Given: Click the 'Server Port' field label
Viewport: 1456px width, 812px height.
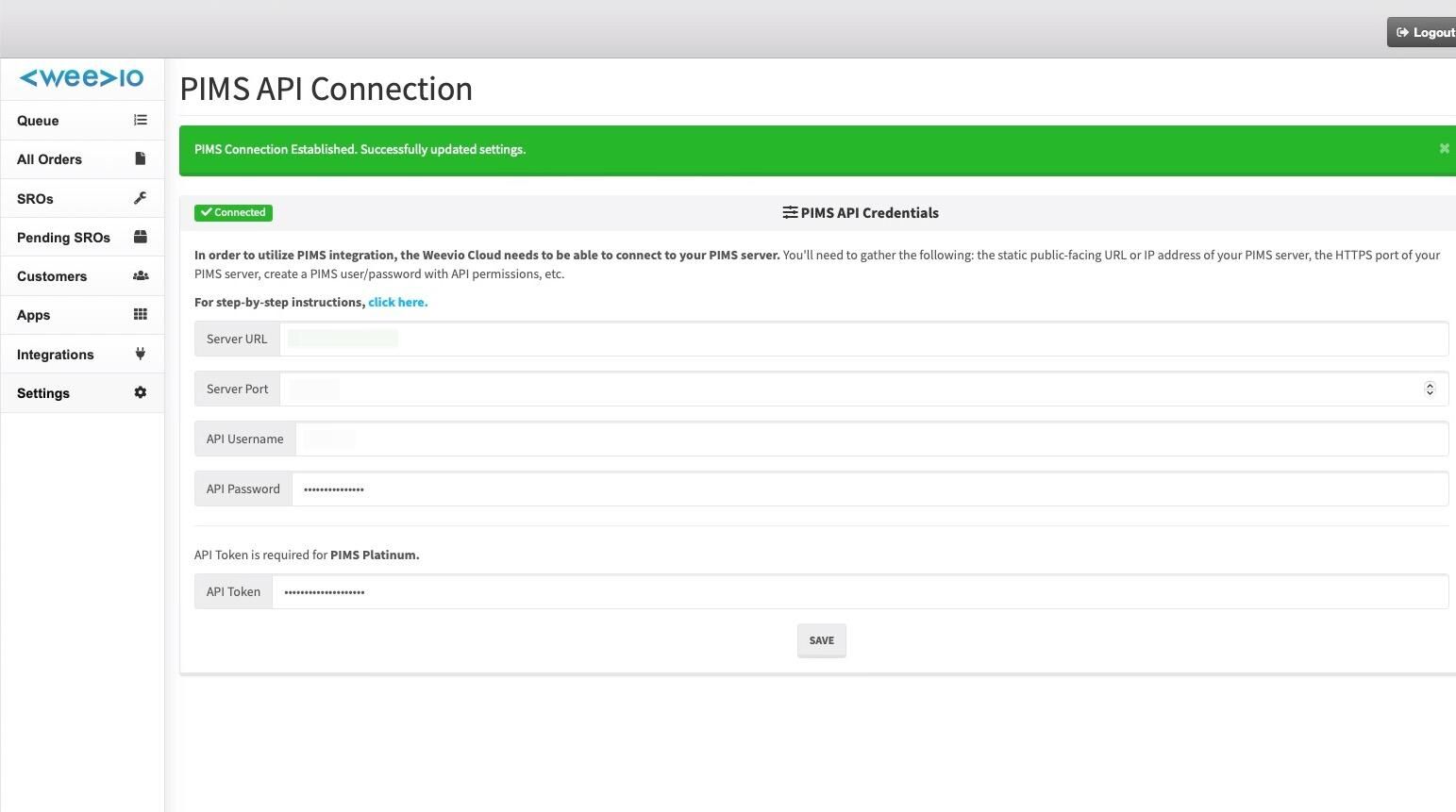Looking at the screenshot, I should point(238,389).
